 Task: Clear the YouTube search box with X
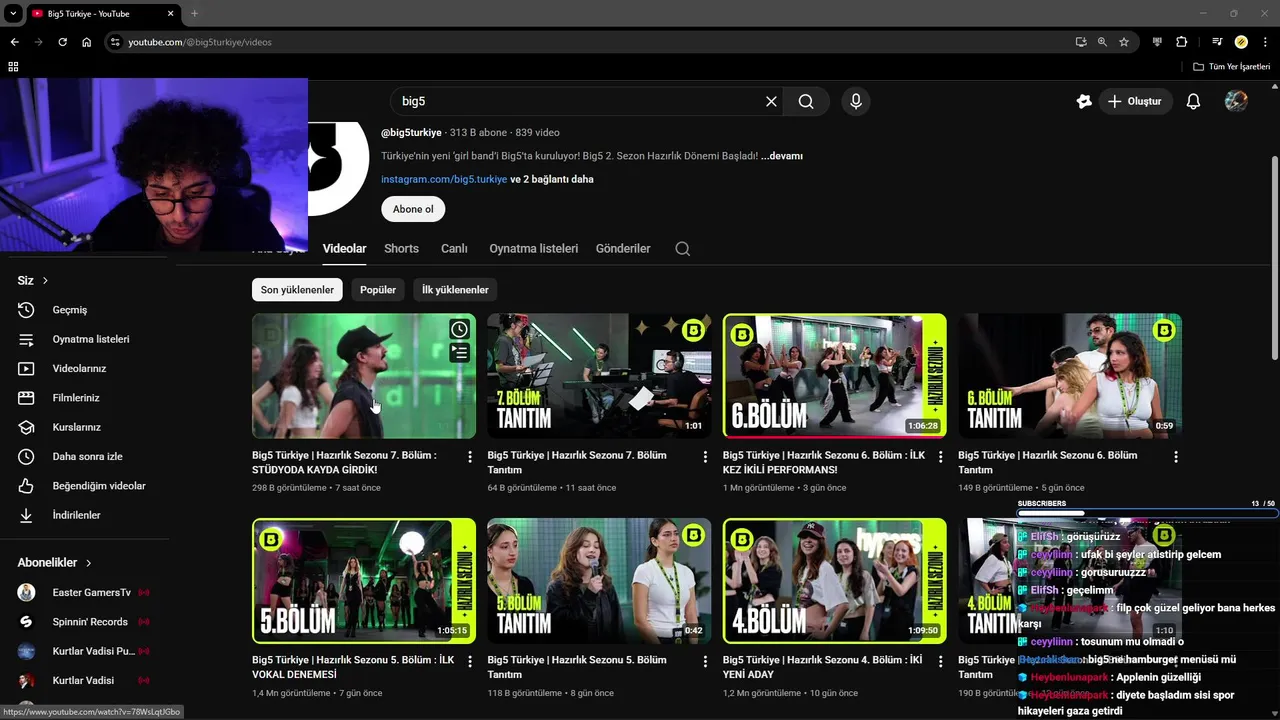[x=771, y=101]
